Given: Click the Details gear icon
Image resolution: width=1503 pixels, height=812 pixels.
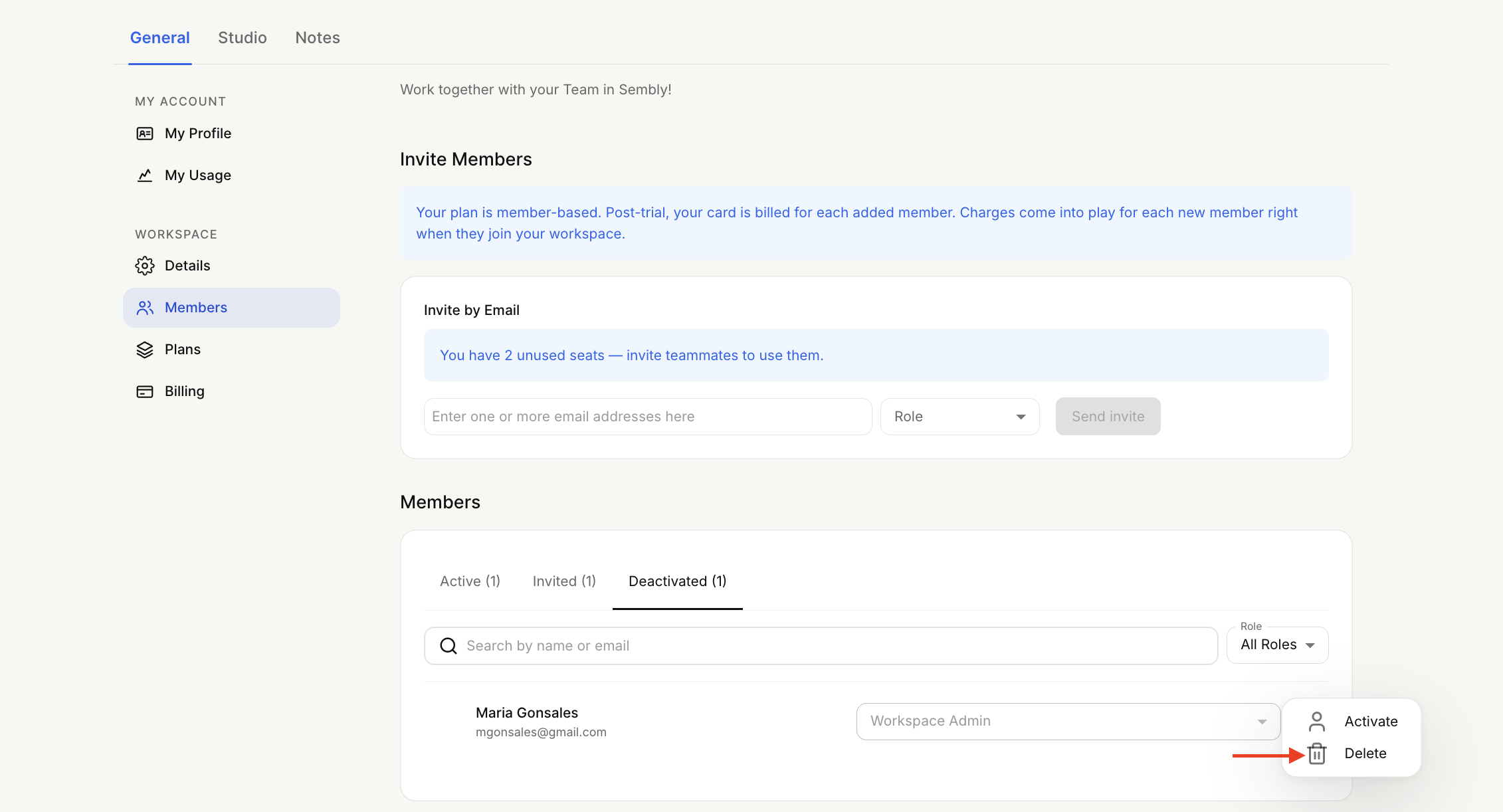Looking at the screenshot, I should point(145,266).
